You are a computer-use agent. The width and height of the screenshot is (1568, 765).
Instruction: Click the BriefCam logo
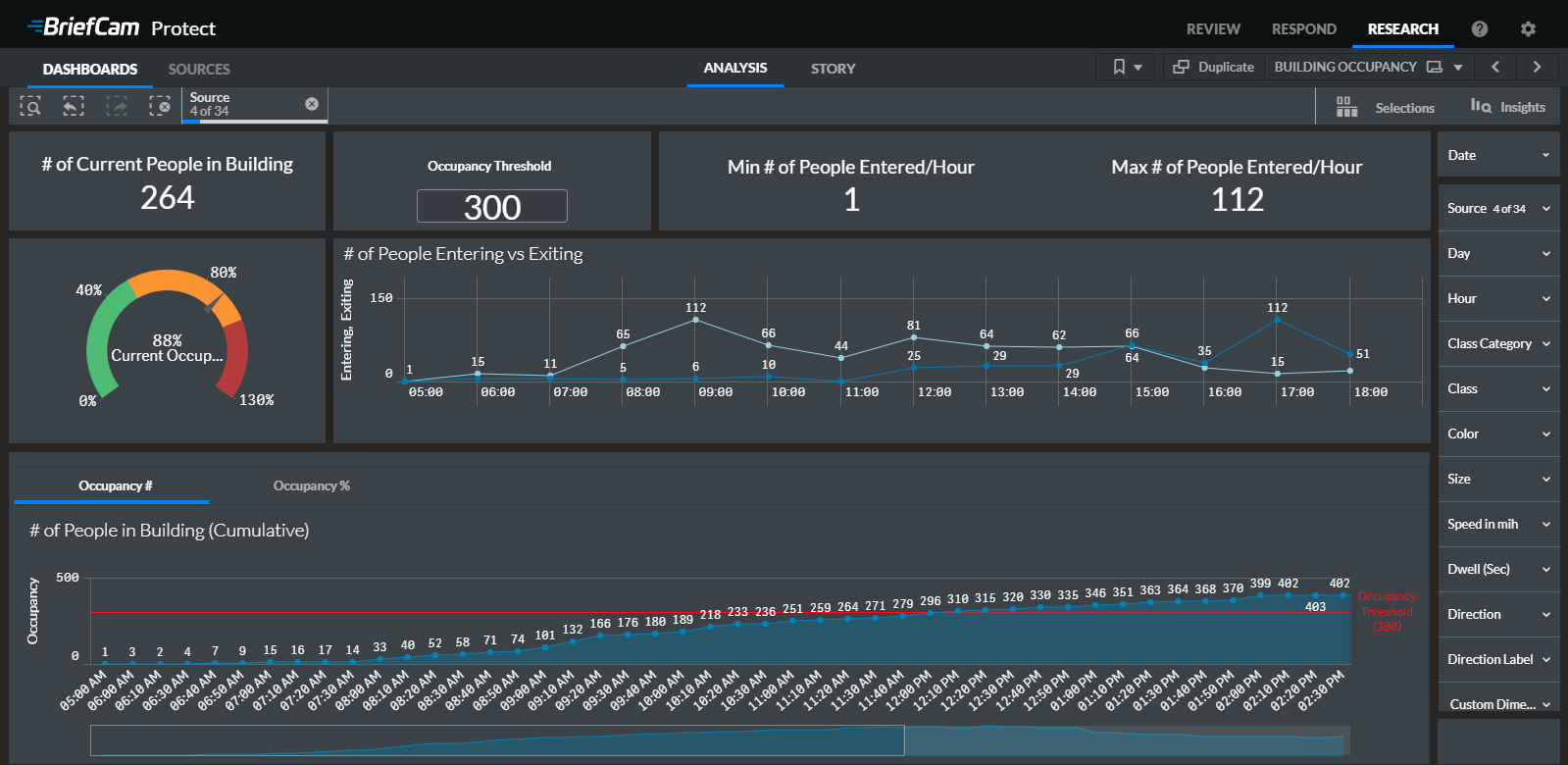tap(84, 27)
